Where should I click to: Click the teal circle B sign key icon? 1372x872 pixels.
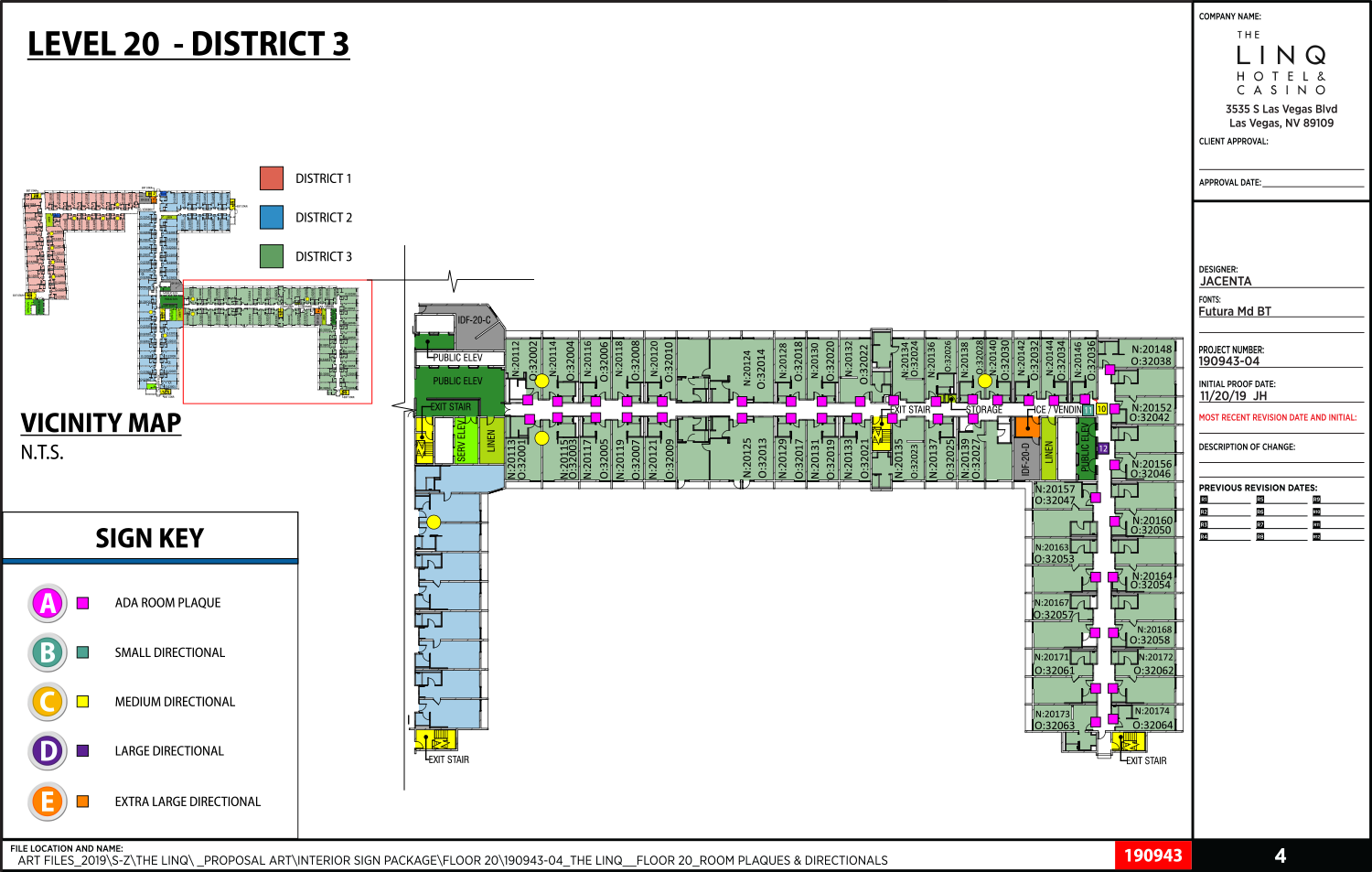click(48, 652)
